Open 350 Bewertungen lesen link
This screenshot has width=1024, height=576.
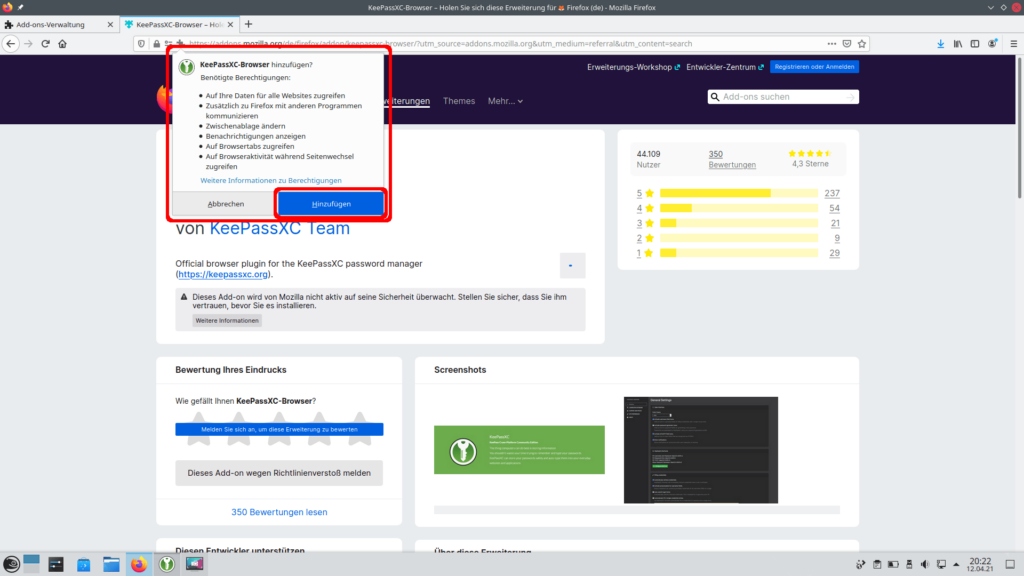(279, 512)
